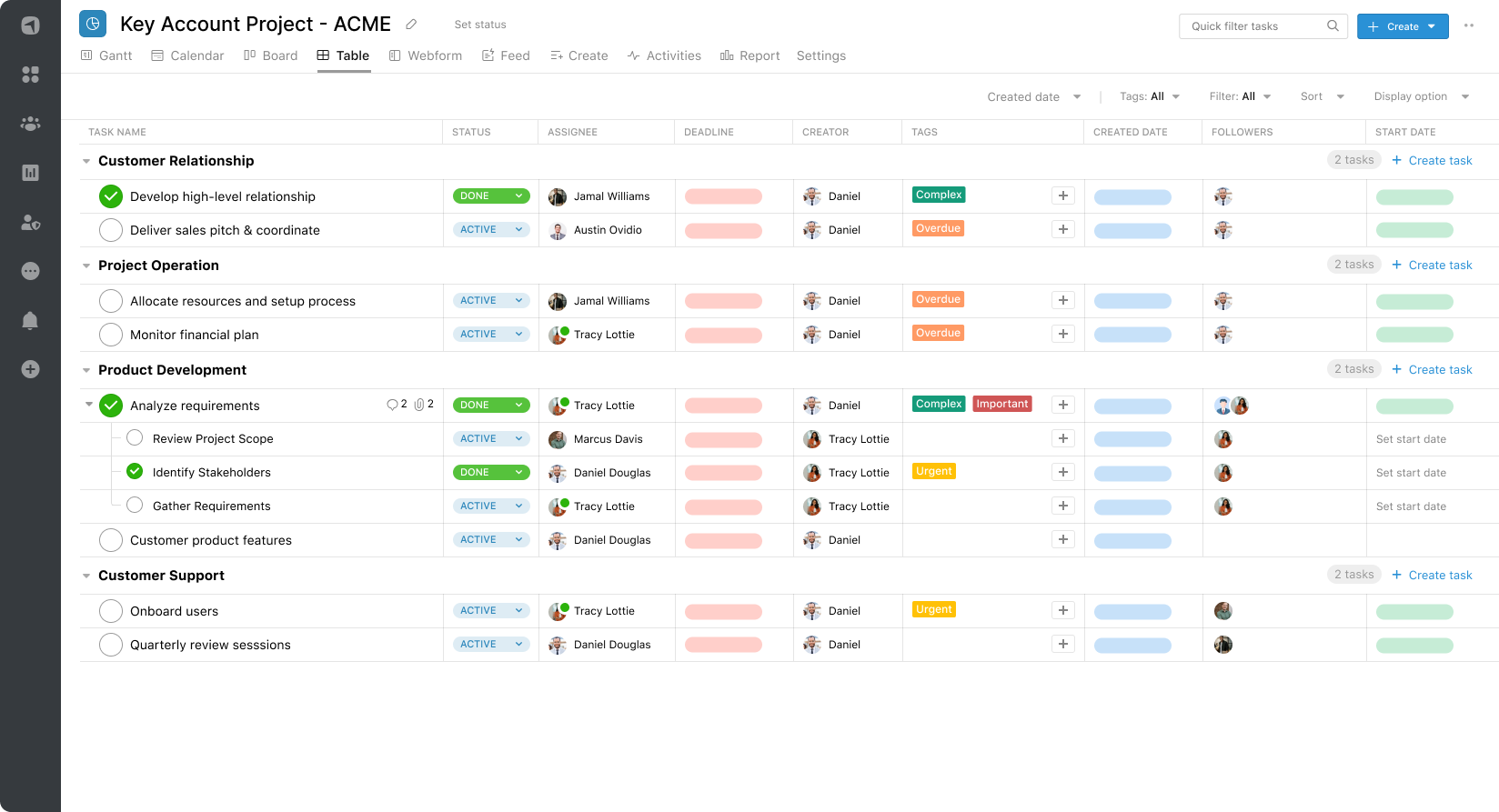Collapse the Customer Relationship group
This screenshot has width=1499, height=812.
(x=86, y=161)
